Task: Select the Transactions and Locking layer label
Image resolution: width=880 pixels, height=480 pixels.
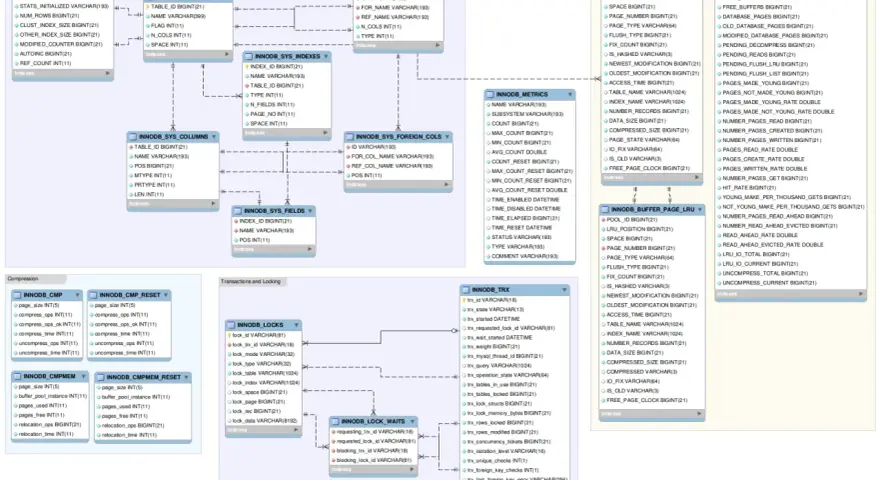Action: [x=251, y=282]
